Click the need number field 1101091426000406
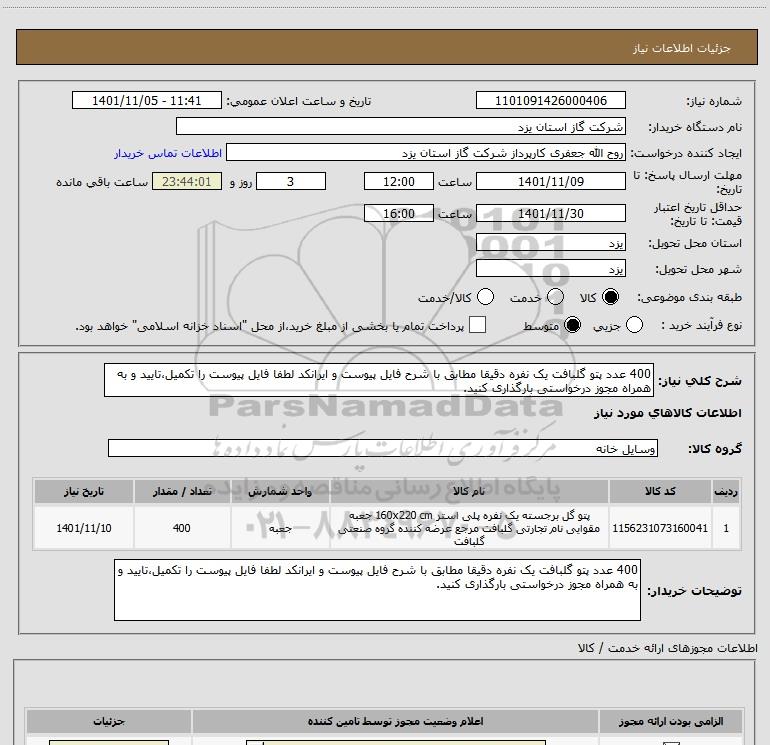Image resolution: width=770 pixels, height=745 pixels. tap(550, 100)
